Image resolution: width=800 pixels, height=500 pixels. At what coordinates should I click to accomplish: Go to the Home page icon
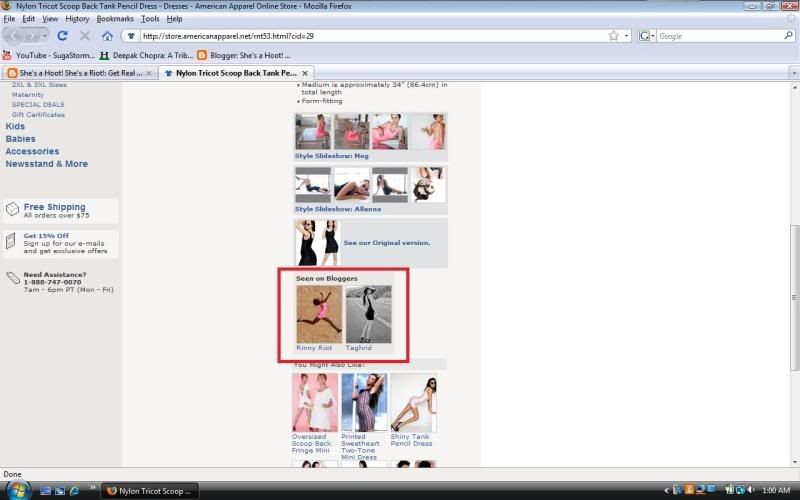(107, 36)
